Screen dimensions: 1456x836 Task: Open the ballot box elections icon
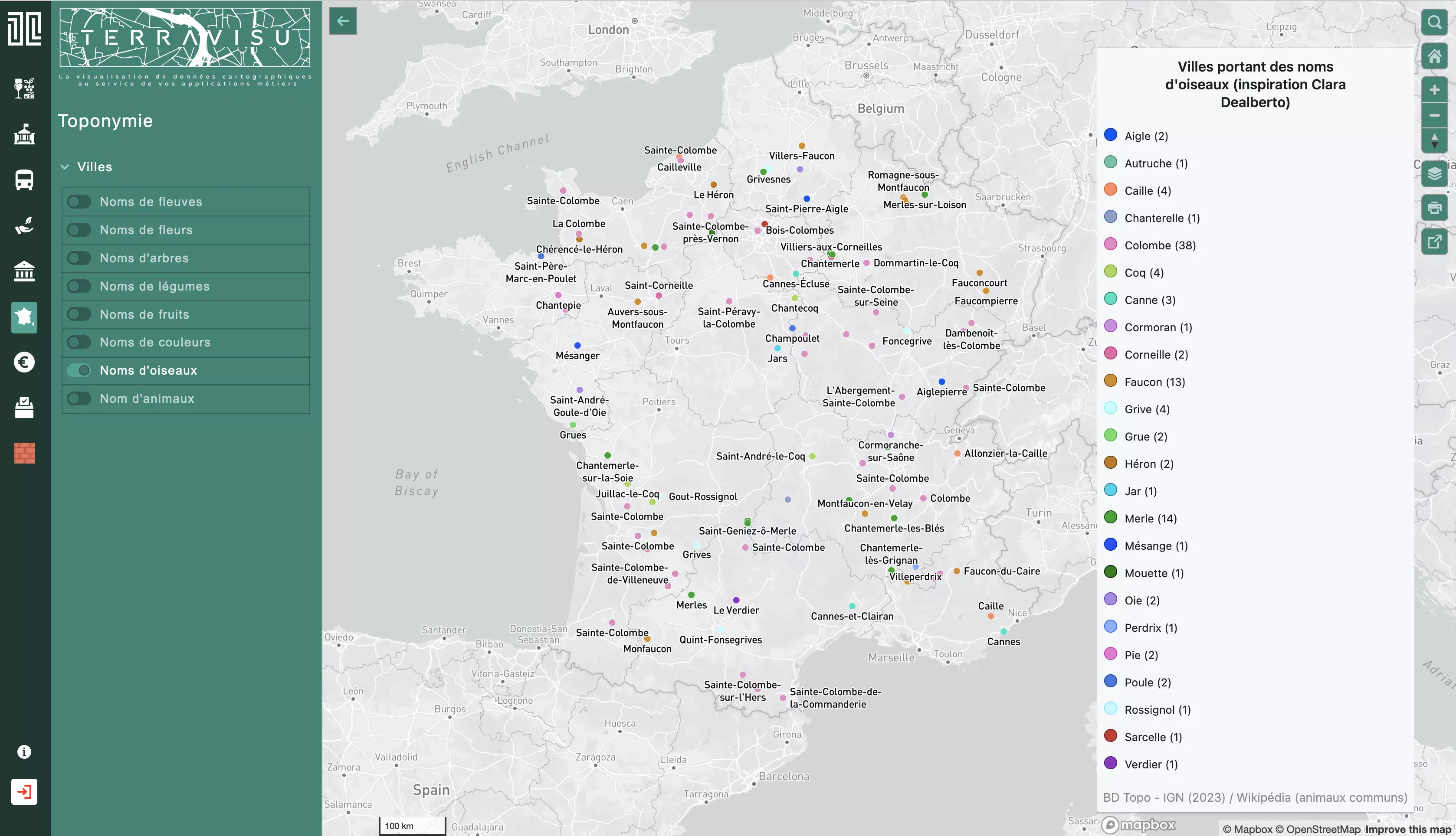tap(24, 408)
